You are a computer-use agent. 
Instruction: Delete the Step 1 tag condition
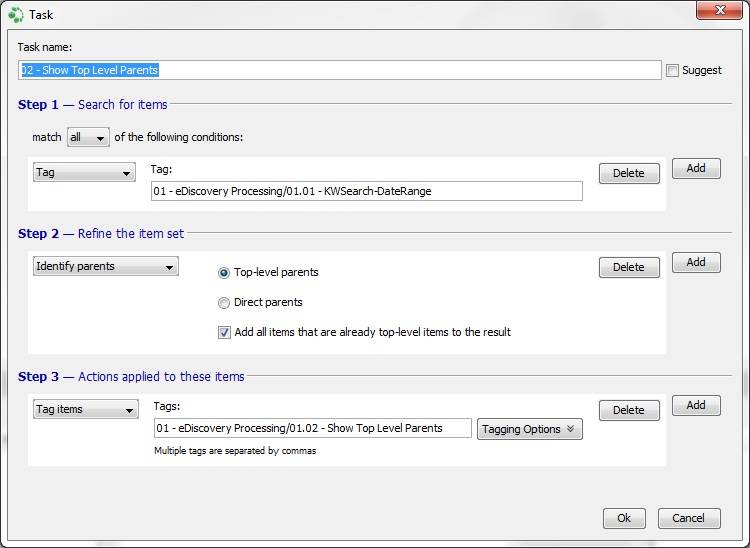[629, 173]
